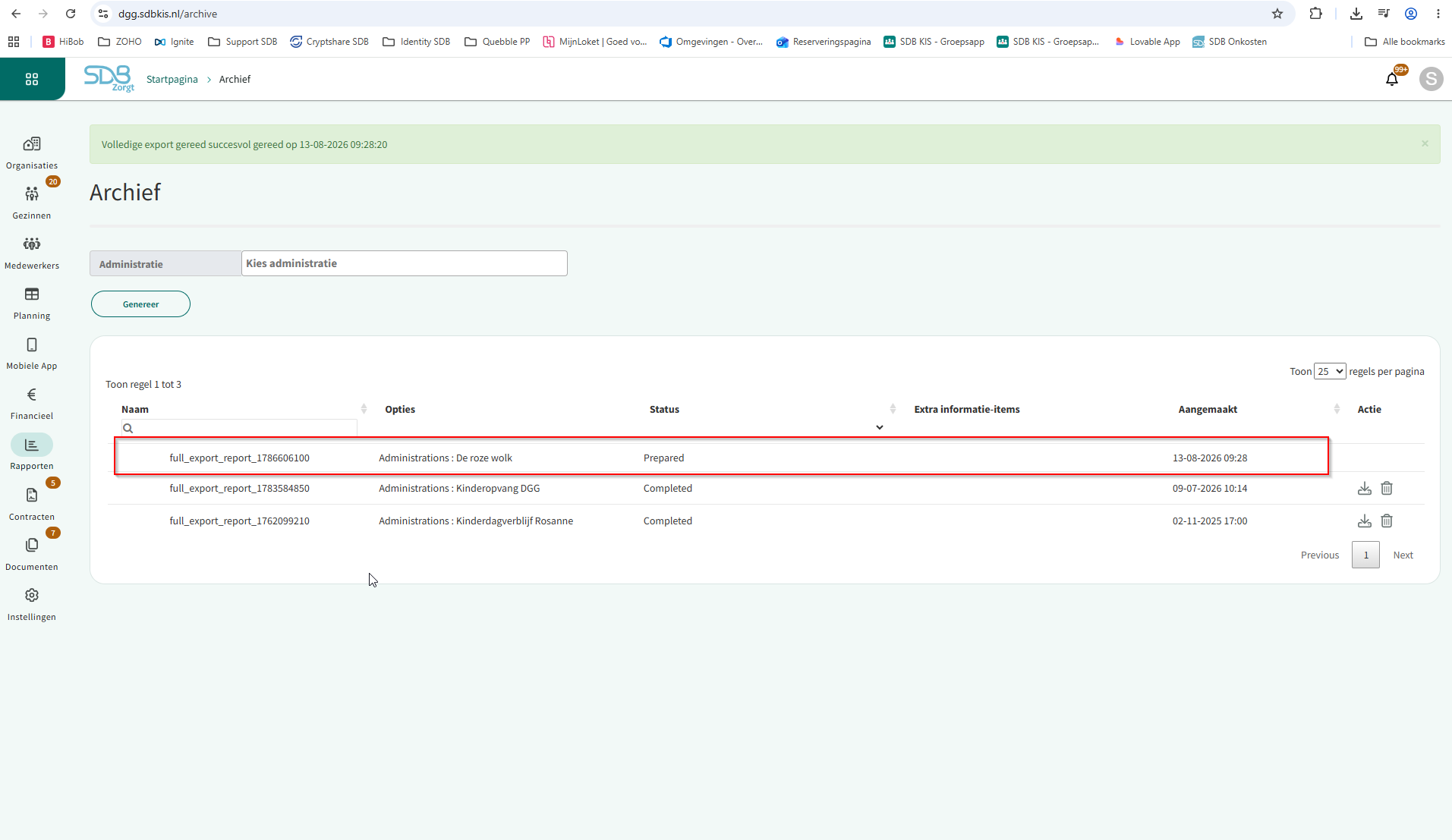Open the SDB Onkosten bookmark
Viewport: 1452px width, 840px height.
click(x=1230, y=42)
